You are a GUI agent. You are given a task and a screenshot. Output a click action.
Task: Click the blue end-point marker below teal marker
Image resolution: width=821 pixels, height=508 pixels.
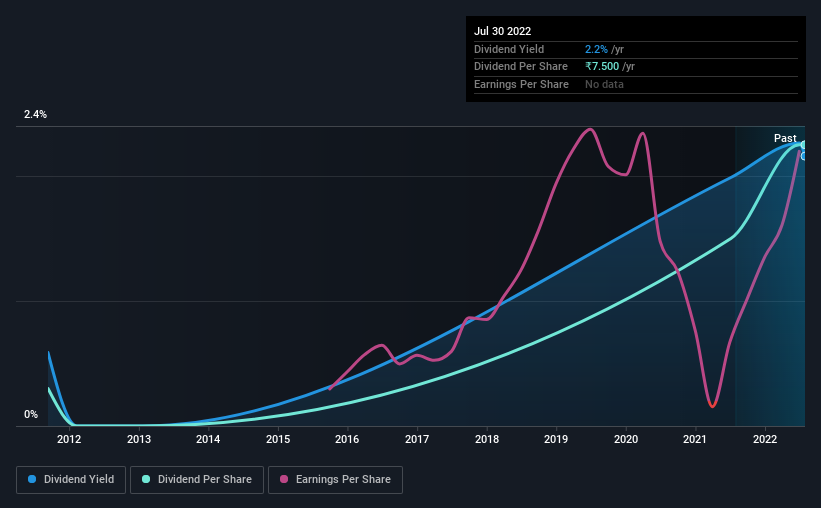click(x=803, y=156)
